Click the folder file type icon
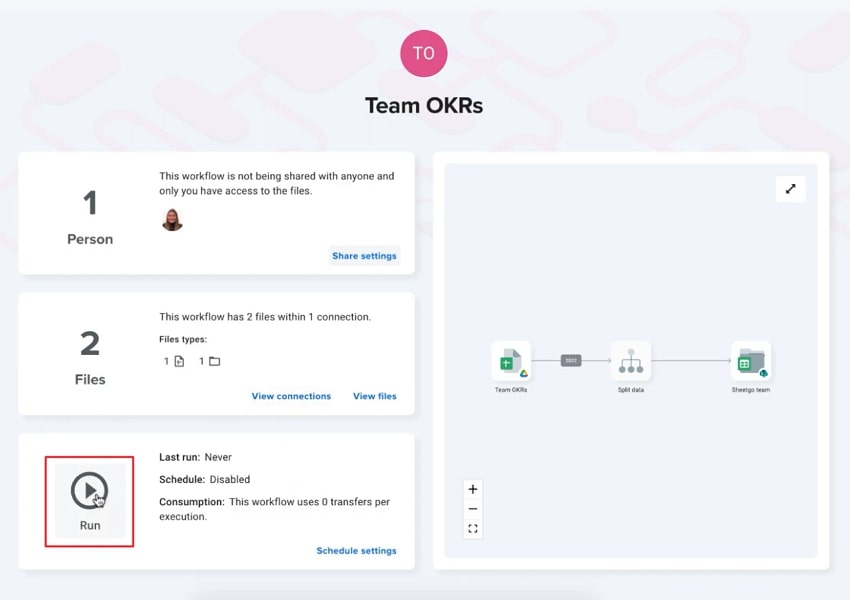The height and width of the screenshot is (600, 850). (215, 361)
